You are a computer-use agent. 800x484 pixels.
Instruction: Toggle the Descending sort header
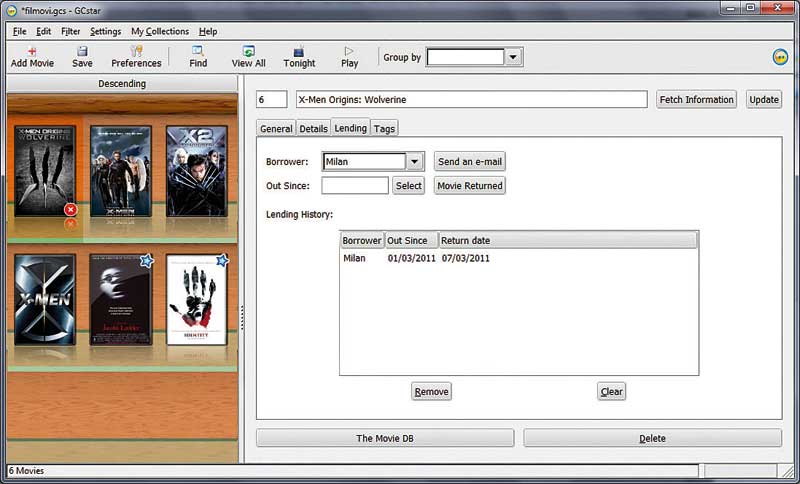[122, 84]
